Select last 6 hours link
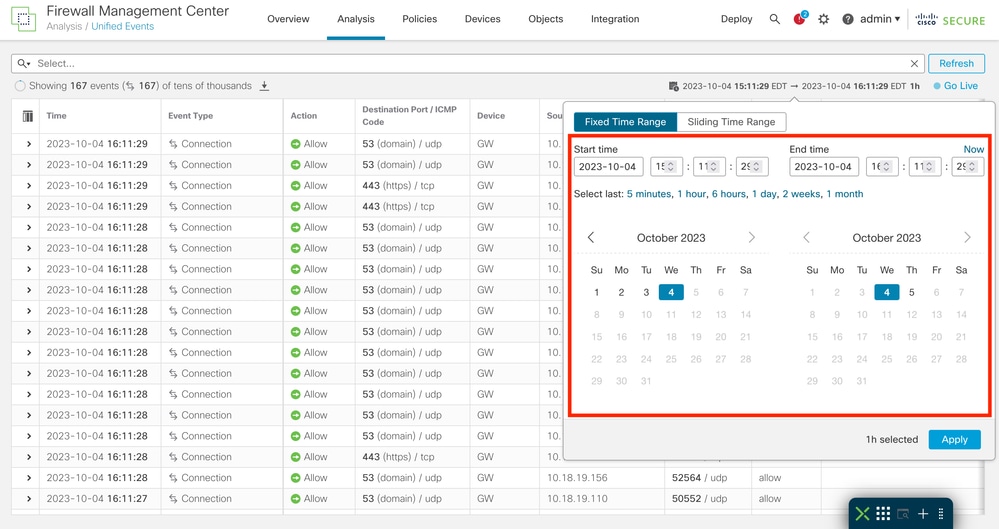 coord(729,194)
